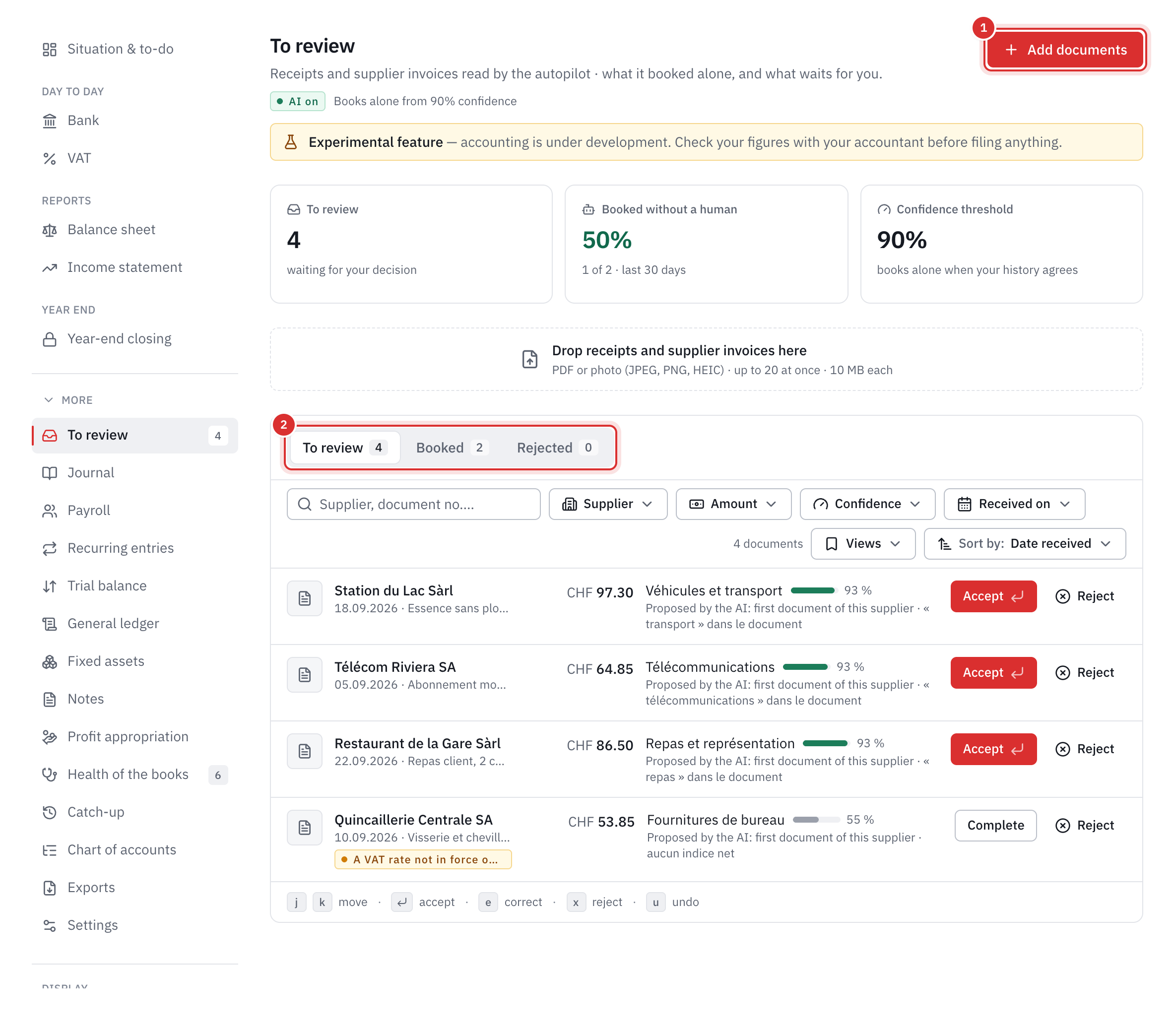
Task: Focus the Supplier, document no. search field
Action: click(x=413, y=504)
